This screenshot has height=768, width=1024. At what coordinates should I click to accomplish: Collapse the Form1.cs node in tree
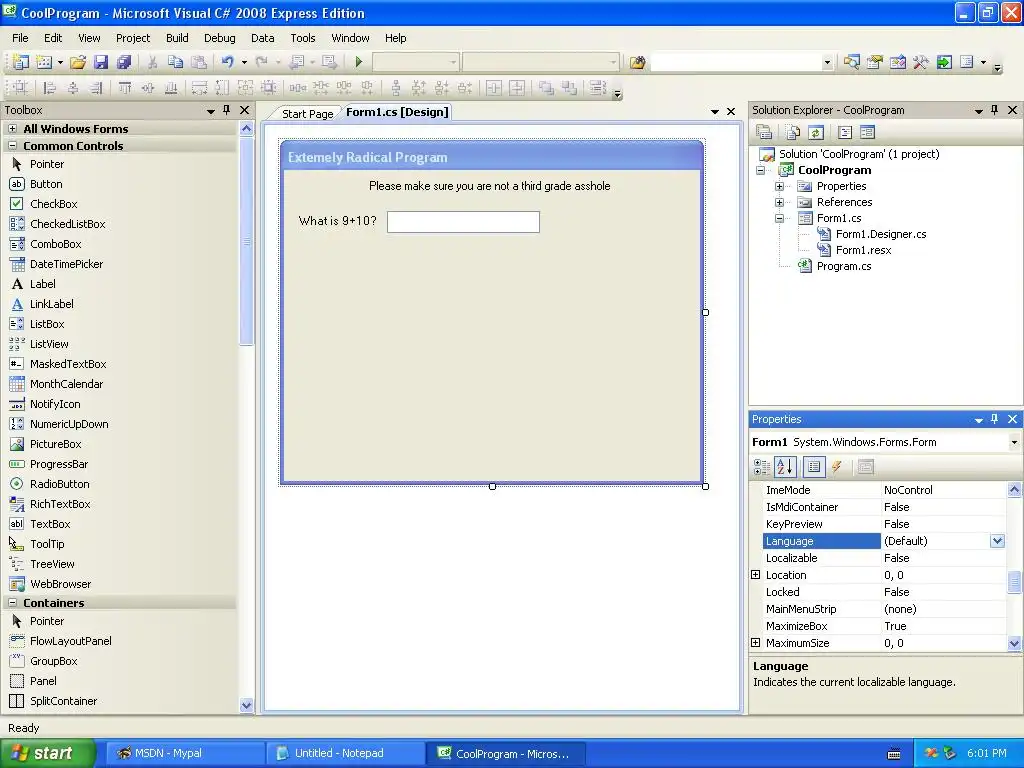click(x=779, y=218)
